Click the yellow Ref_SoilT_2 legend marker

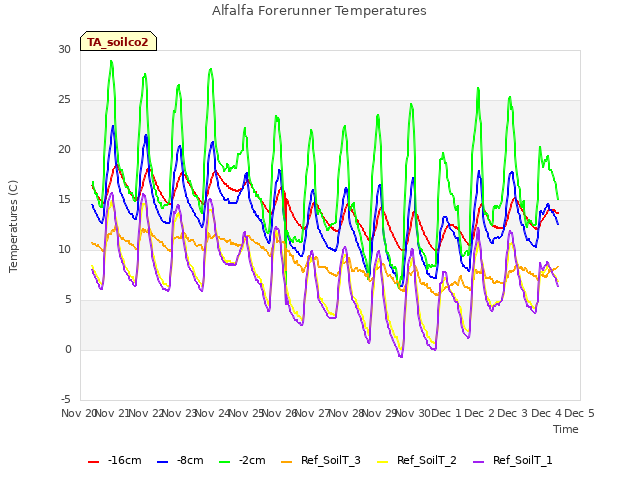[x=382, y=462]
